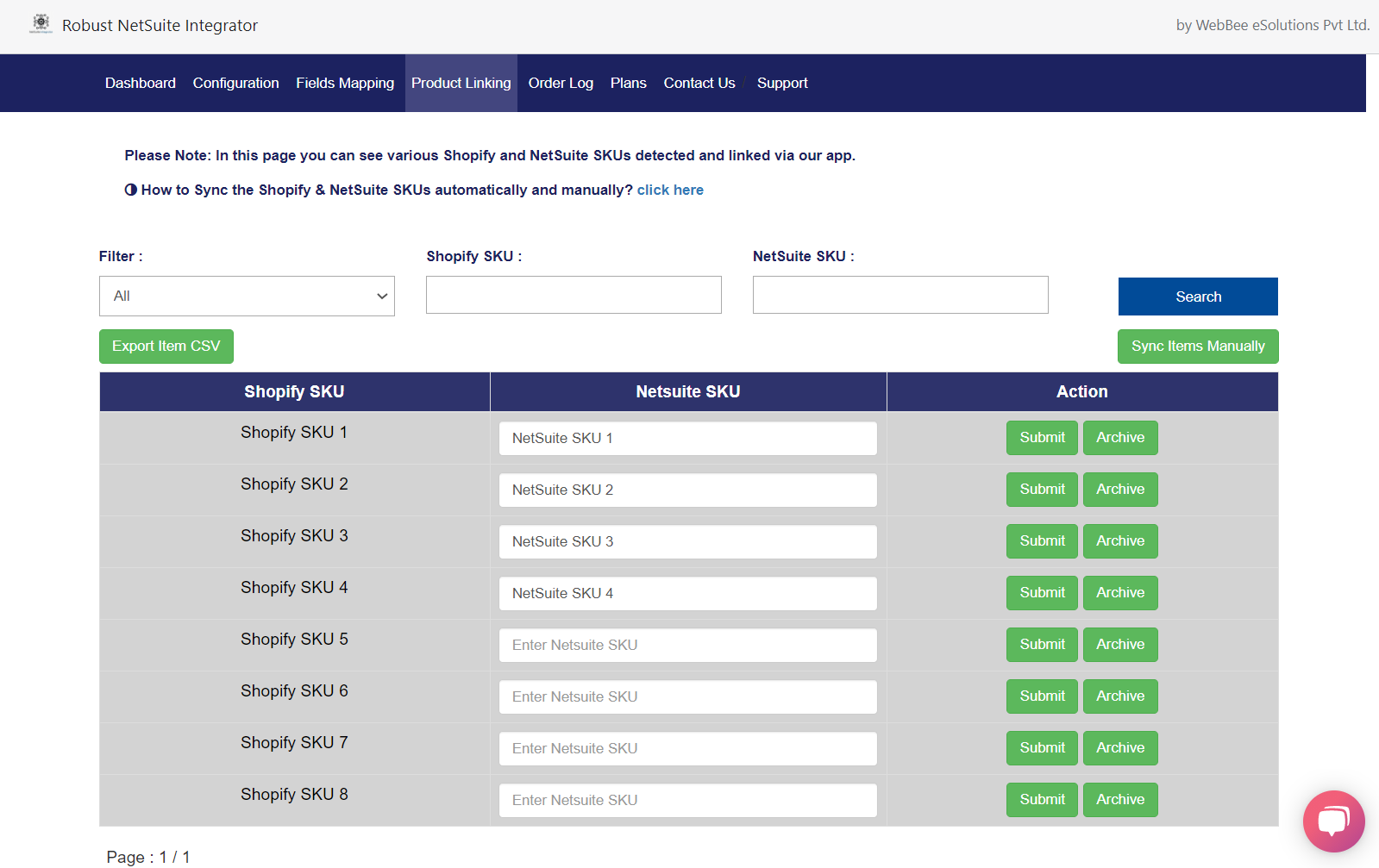
Task: Click the 'Shopify SKU 1' cell text
Action: 294,433
